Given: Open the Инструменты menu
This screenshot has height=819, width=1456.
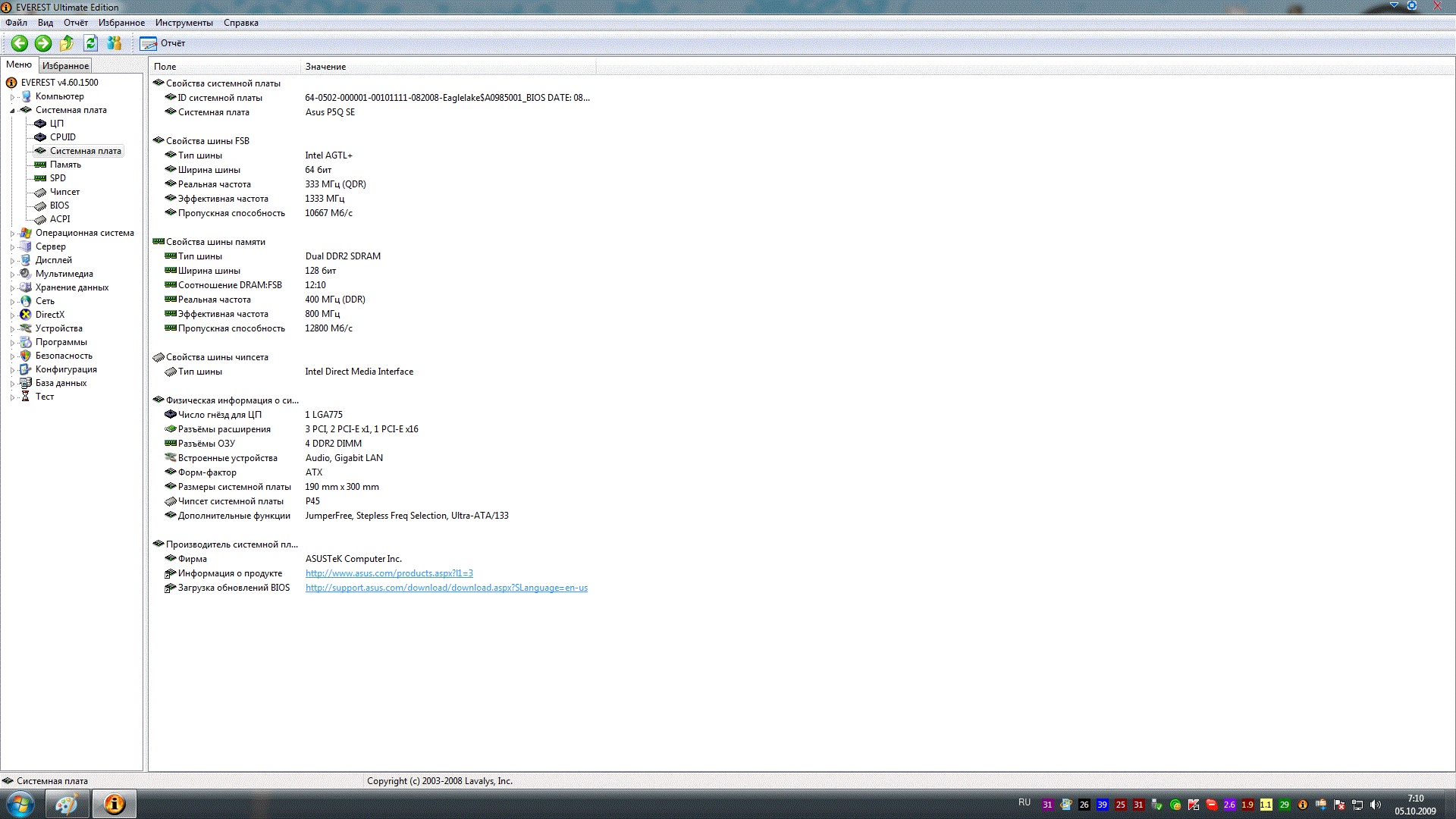Looking at the screenshot, I should tap(184, 23).
